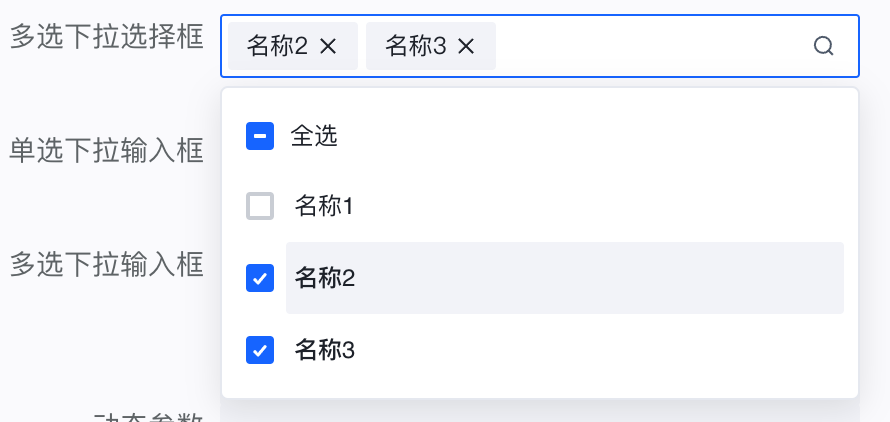
Task: Remove the 名称3 tag with its X icon
Action: coord(466,46)
